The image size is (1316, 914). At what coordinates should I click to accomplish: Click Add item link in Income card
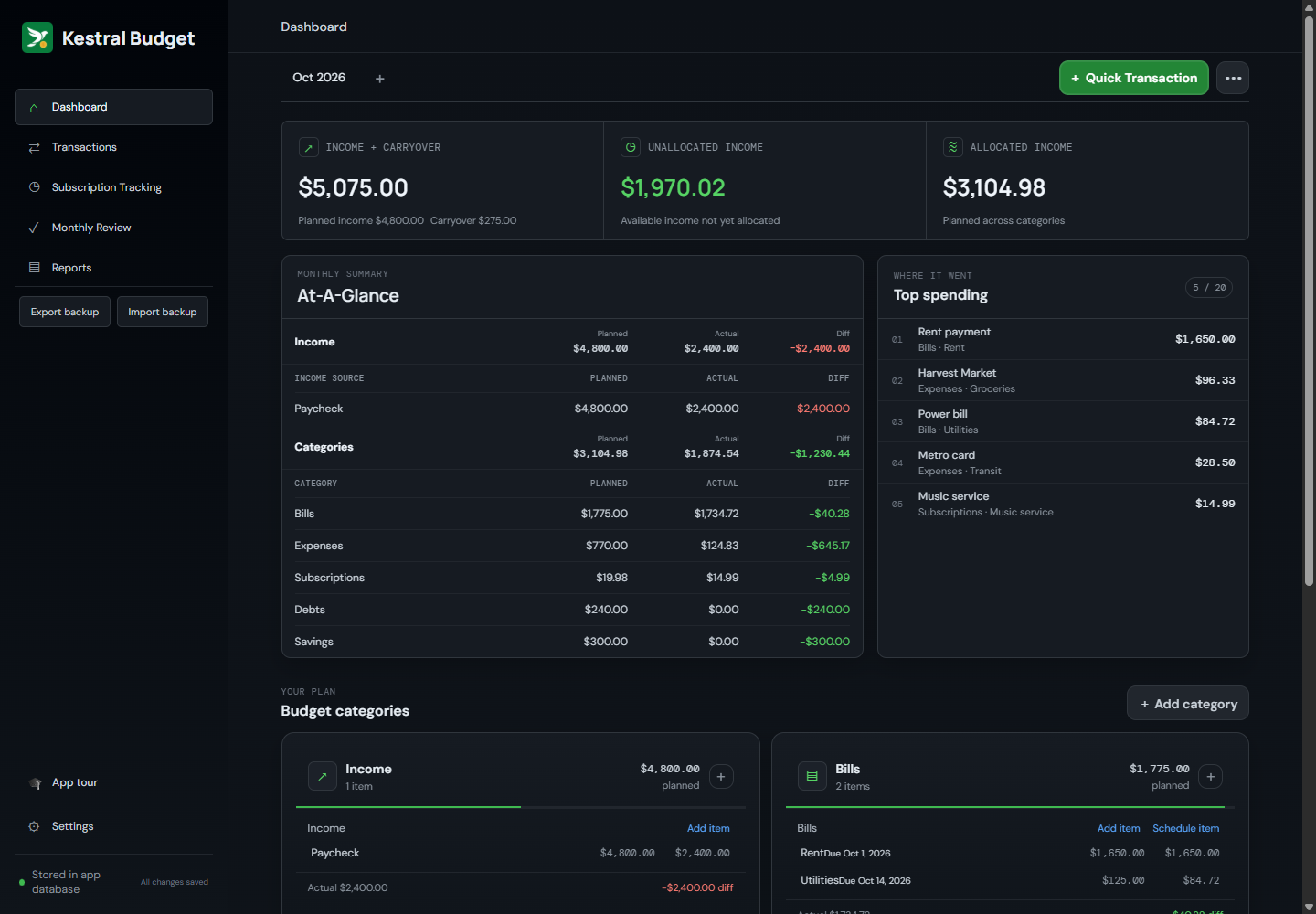(708, 829)
